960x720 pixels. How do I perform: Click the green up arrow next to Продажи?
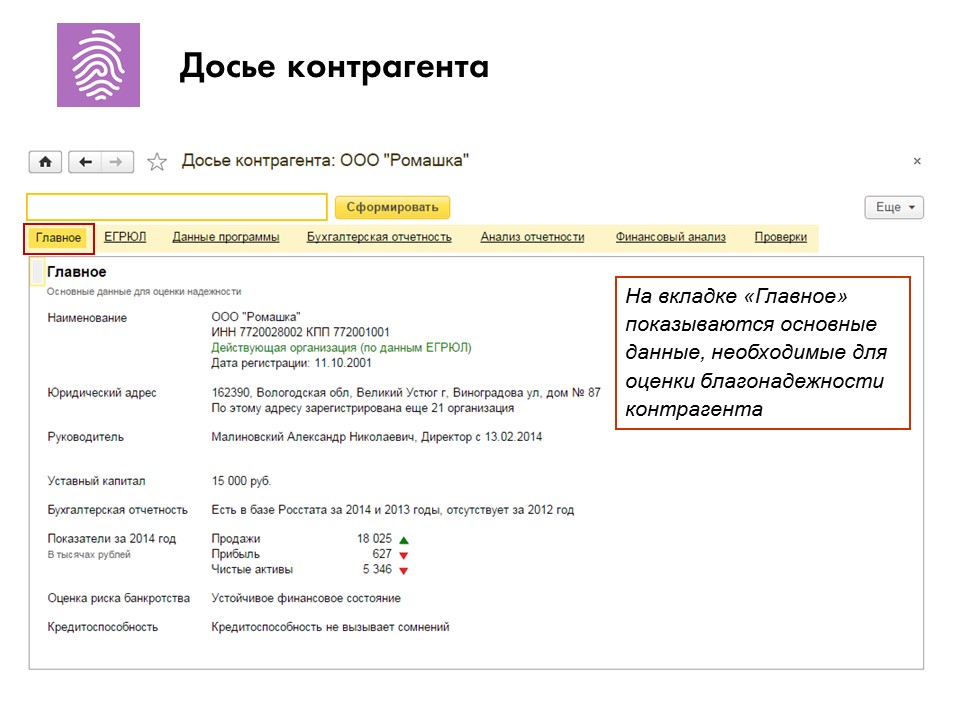[x=403, y=540]
